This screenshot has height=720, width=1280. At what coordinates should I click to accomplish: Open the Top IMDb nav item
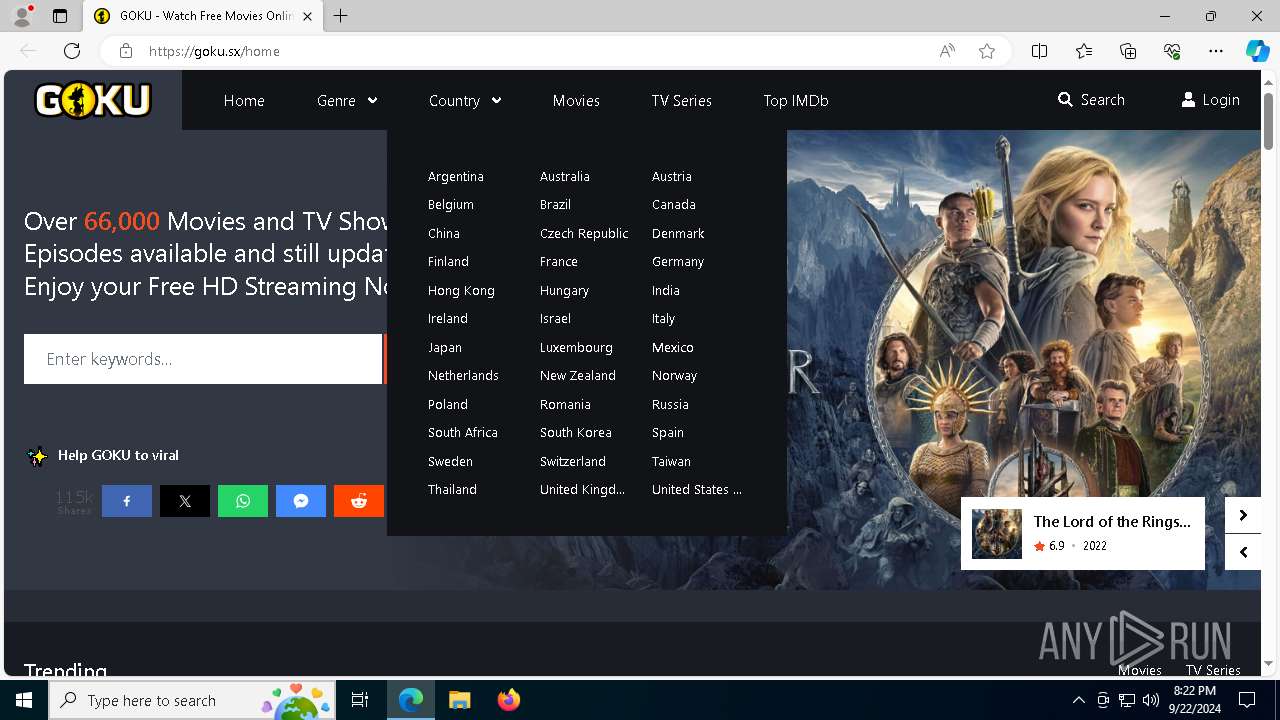coord(796,100)
